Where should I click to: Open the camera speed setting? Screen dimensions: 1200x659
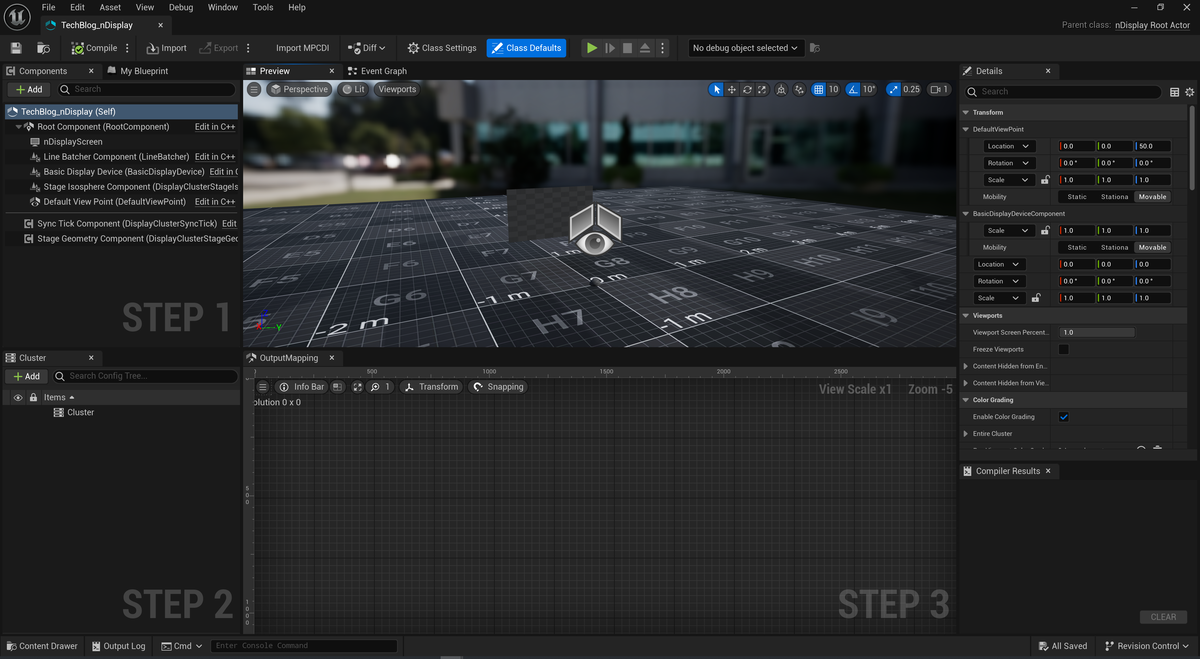[939, 89]
